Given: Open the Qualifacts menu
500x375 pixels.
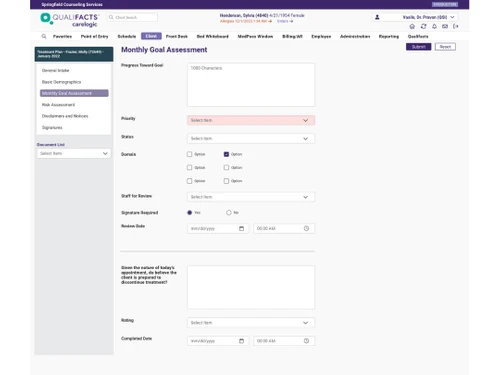Looking at the screenshot, I should click(418, 36).
